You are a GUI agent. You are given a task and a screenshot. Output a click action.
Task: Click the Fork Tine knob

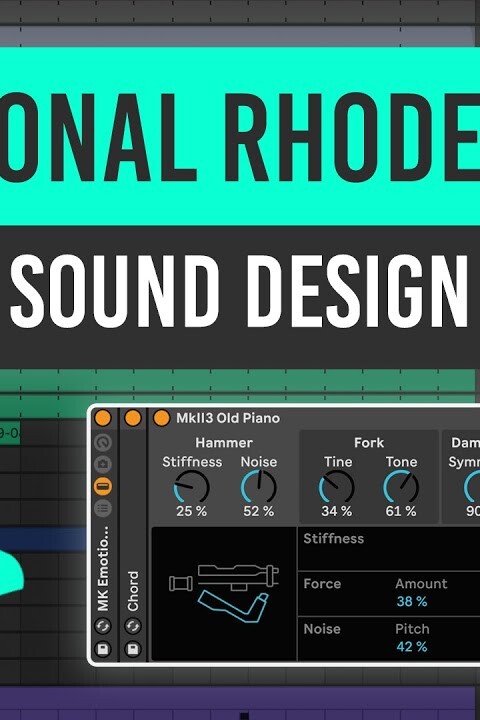tap(337, 488)
